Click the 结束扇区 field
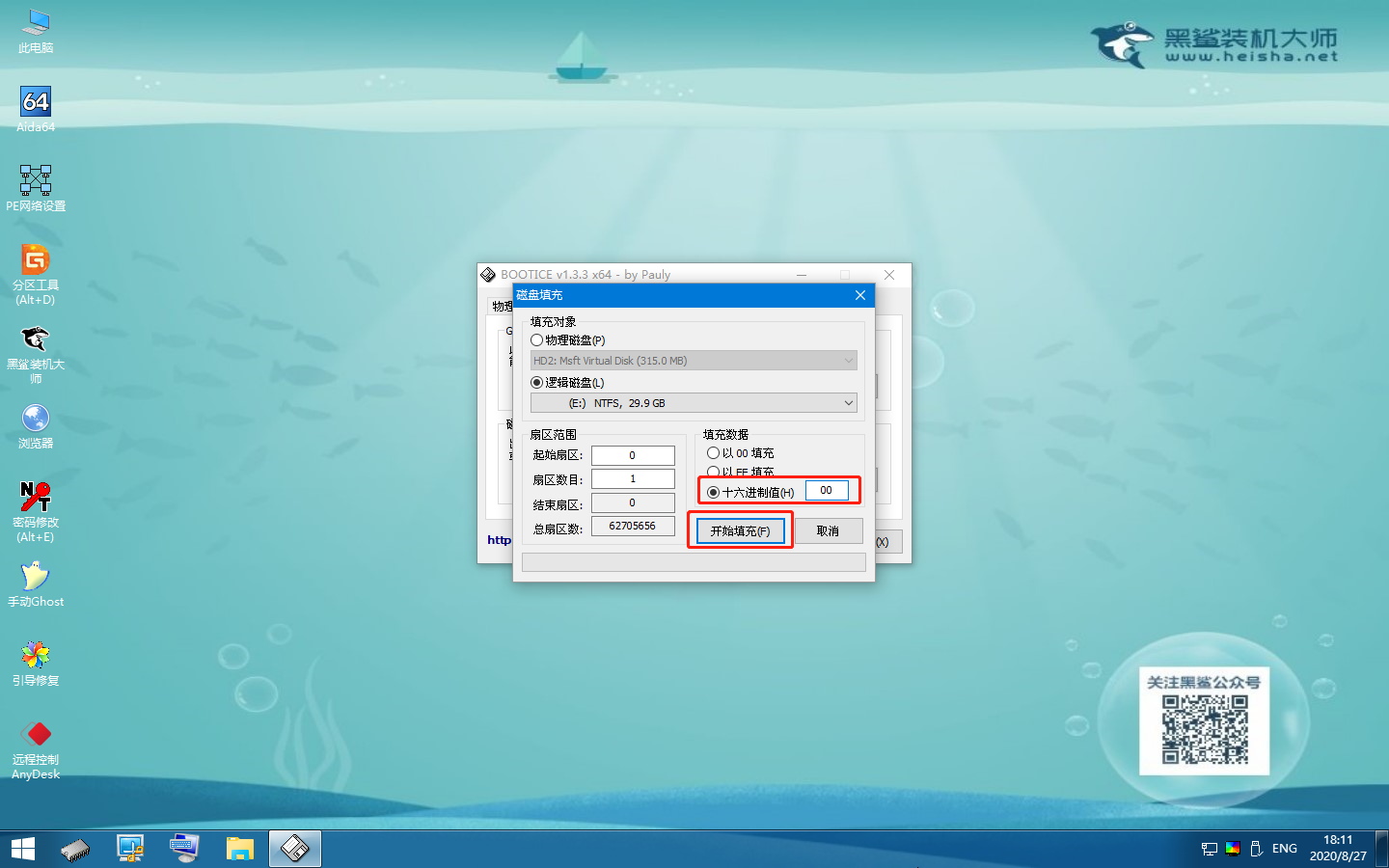 click(633, 502)
